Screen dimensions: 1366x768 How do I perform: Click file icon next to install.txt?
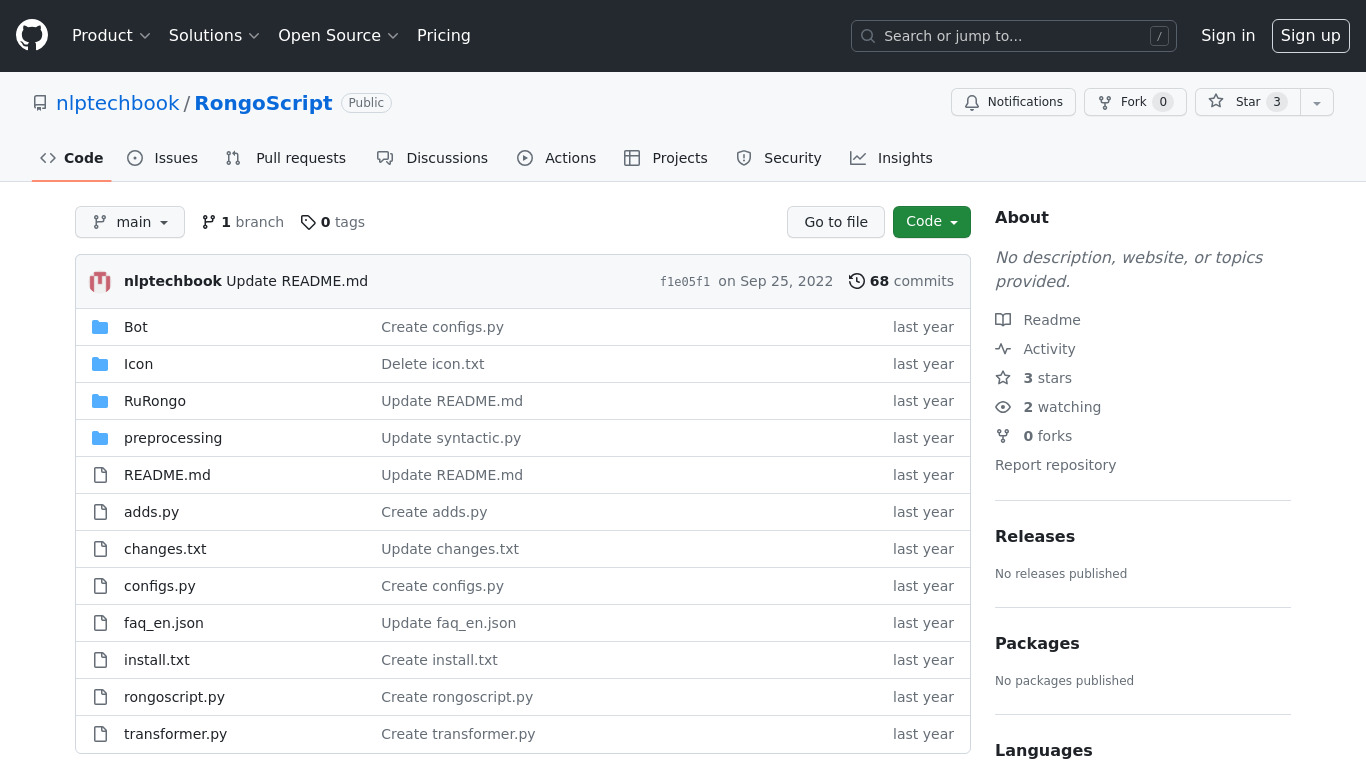pyautogui.click(x=100, y=660)
